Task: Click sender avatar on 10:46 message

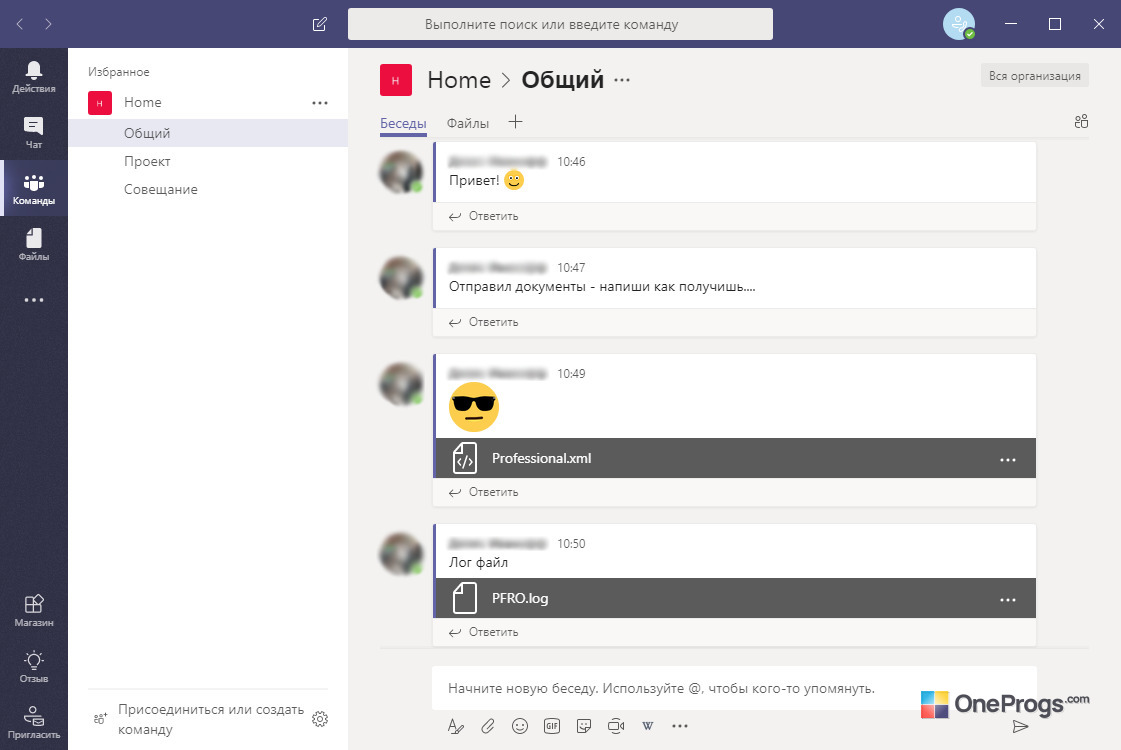Action: coord(401,172)
